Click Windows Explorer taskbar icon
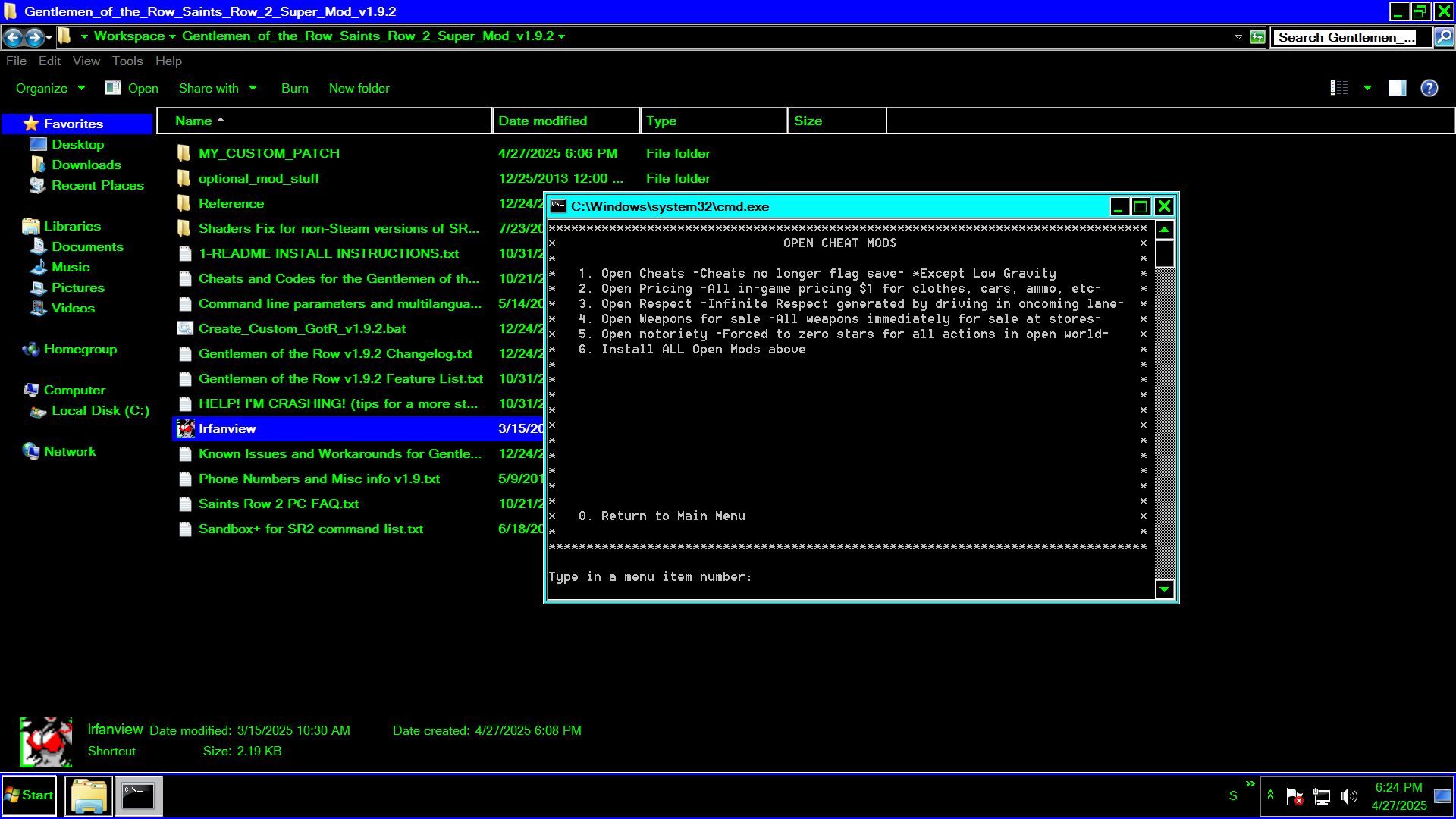1456x819 pixels. (89, 796)
